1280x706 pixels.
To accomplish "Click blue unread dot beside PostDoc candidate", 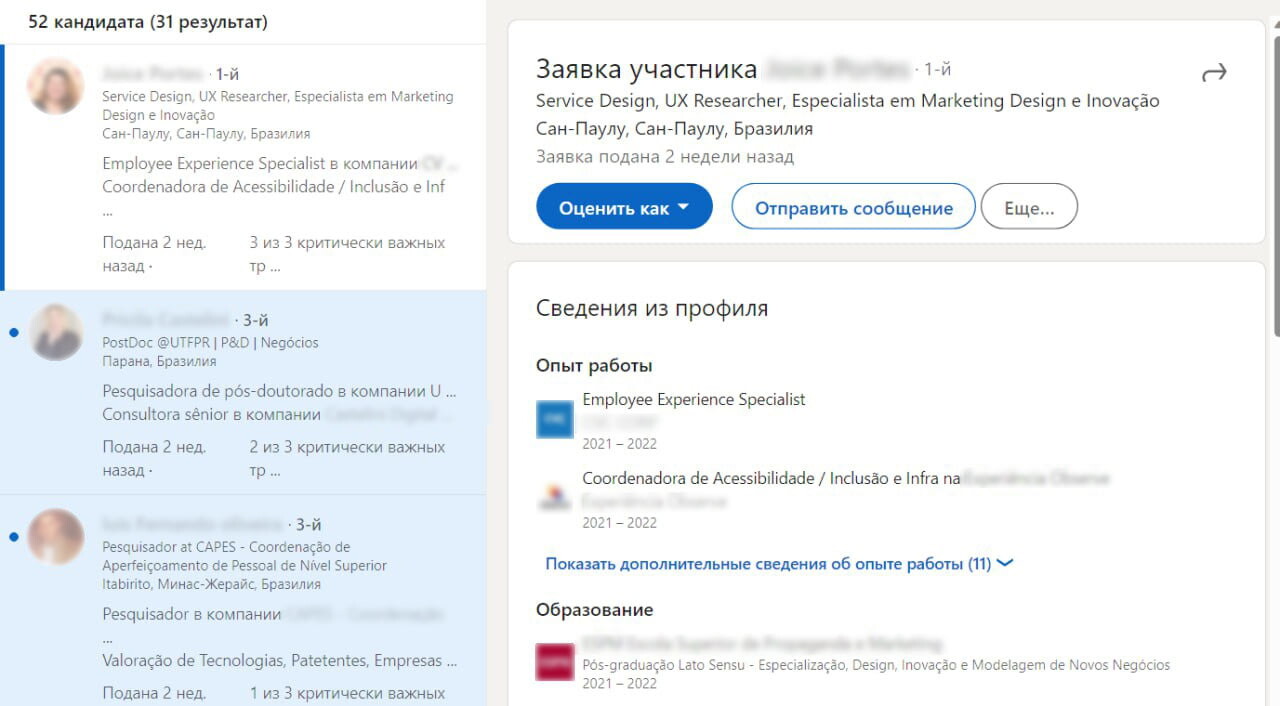I will click(13, 333).
